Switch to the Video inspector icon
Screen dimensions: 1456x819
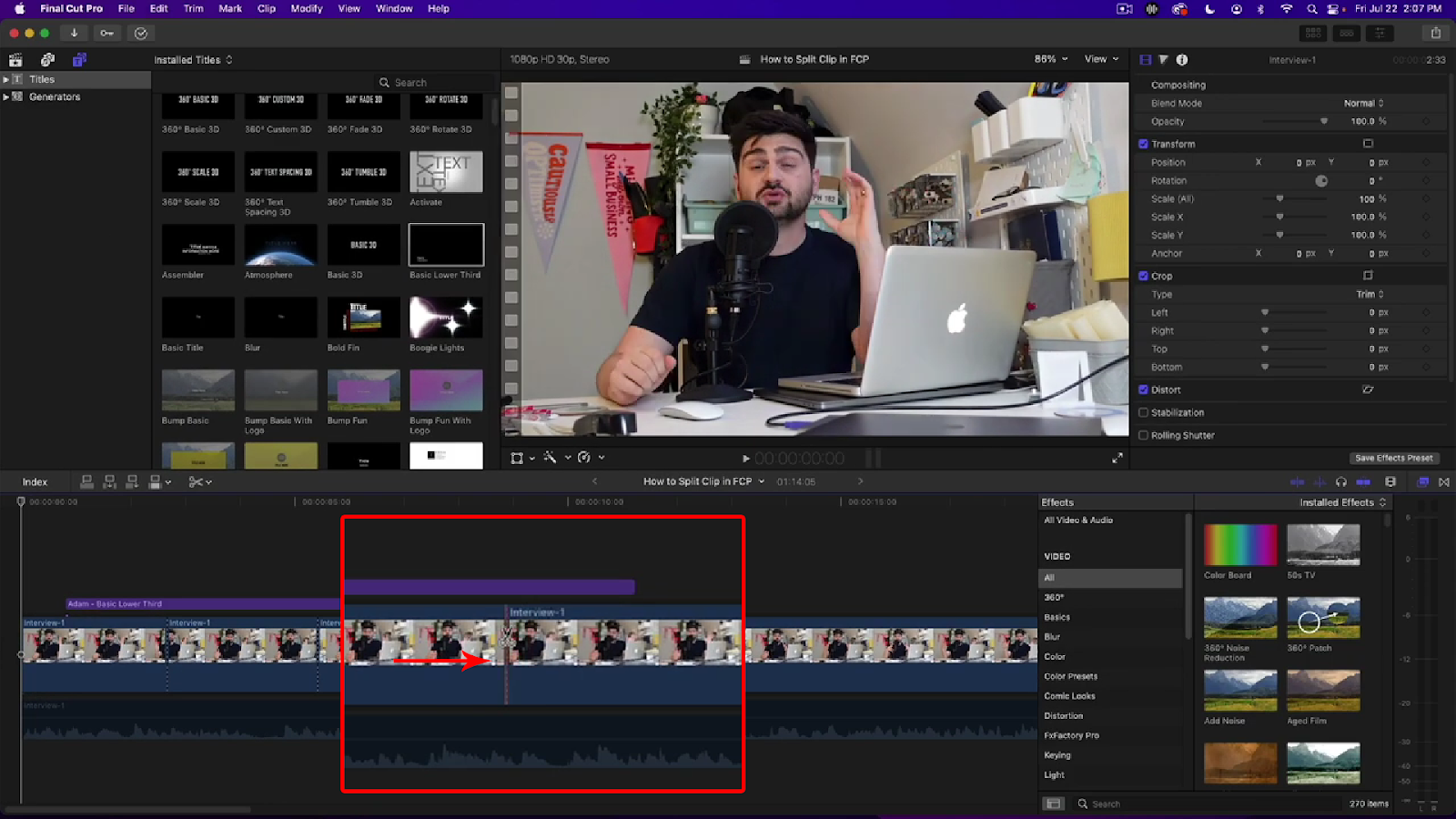click(1146, 60)
